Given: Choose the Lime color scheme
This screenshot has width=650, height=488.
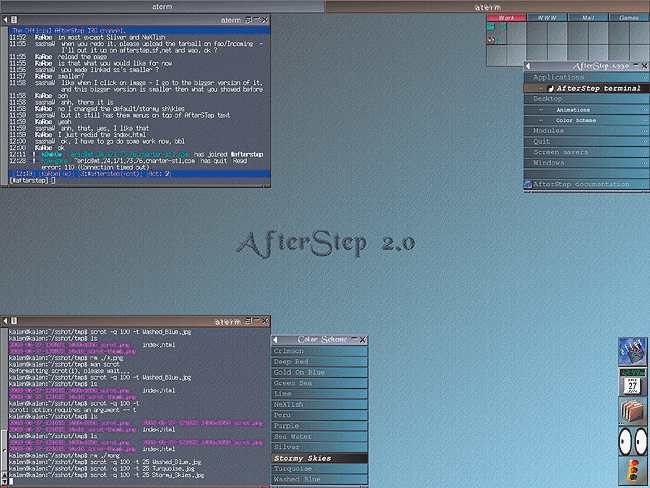Looking at the screenshot, I should (320, 393).
